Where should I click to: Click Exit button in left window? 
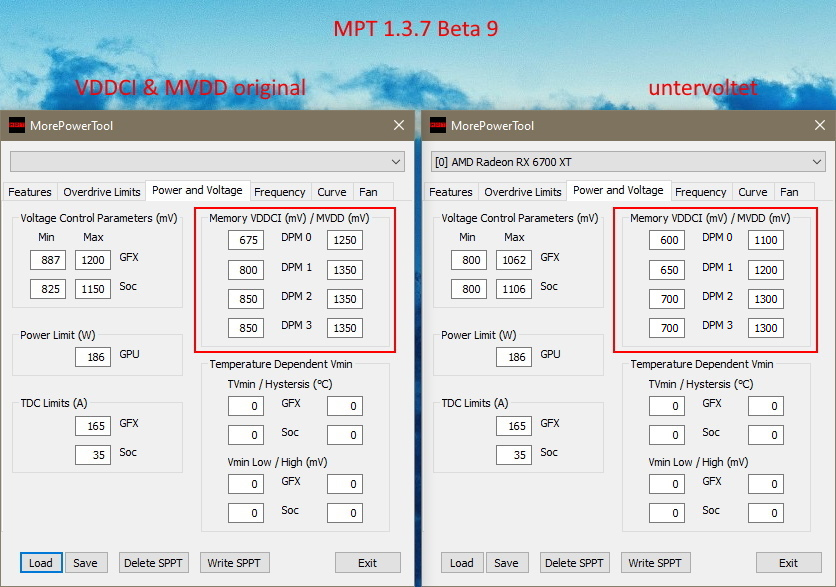tap(367, 563)
